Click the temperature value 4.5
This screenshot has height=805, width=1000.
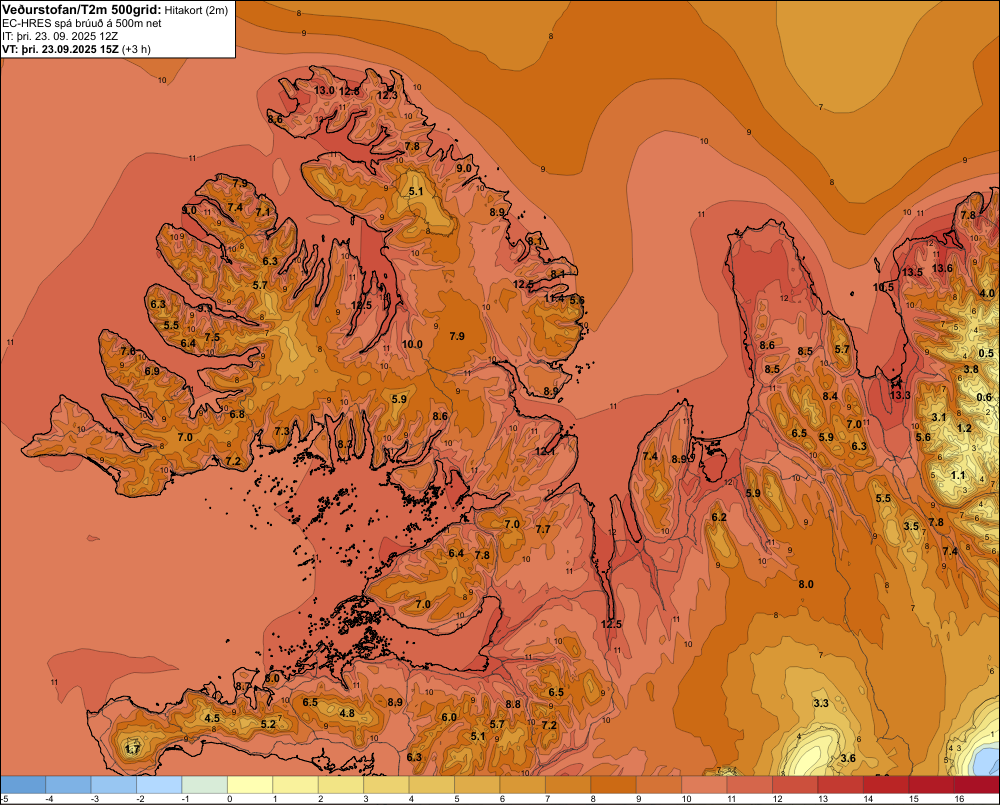(x=212, y=718)
